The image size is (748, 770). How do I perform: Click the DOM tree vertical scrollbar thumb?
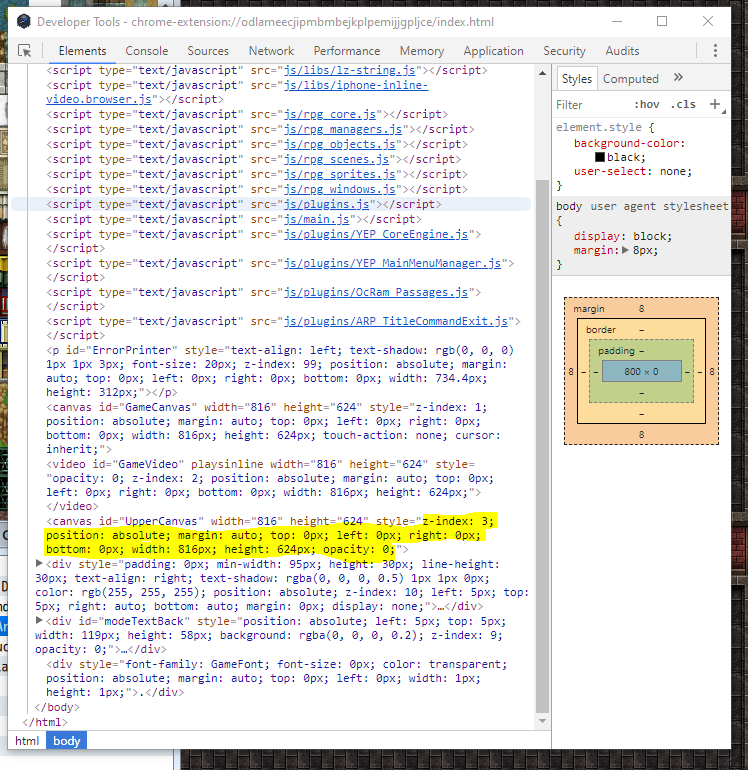point(542,445)
